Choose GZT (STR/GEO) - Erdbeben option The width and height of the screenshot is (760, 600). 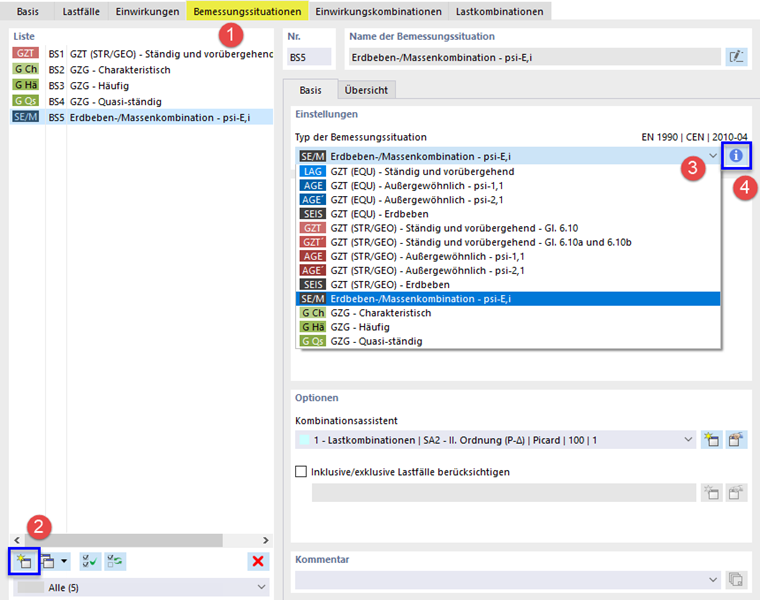(x=508, y=284)
